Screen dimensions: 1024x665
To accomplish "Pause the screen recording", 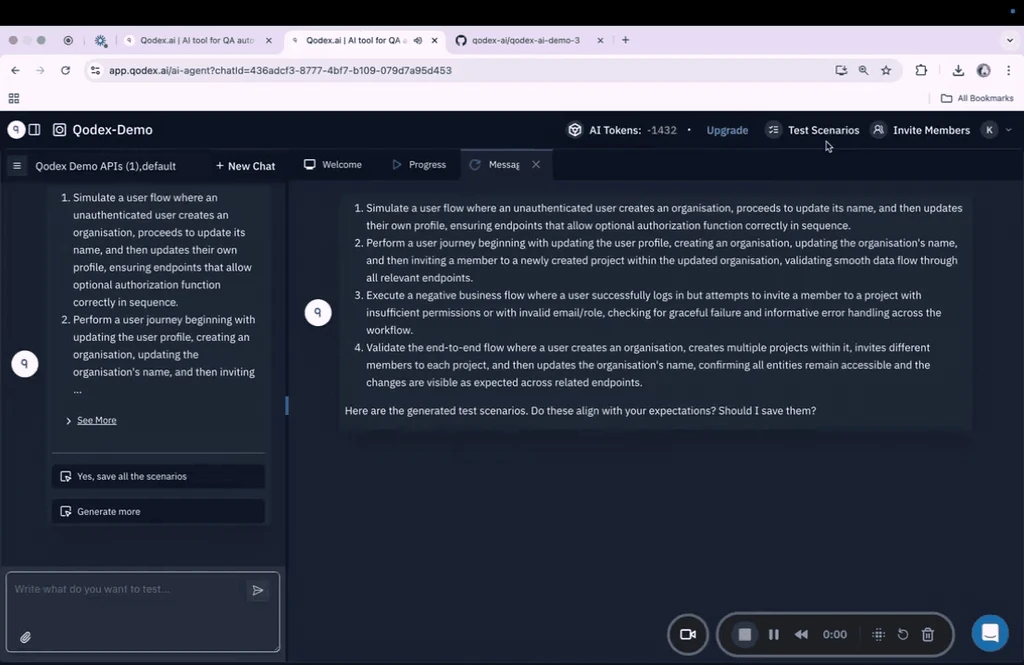I will 773,634.
